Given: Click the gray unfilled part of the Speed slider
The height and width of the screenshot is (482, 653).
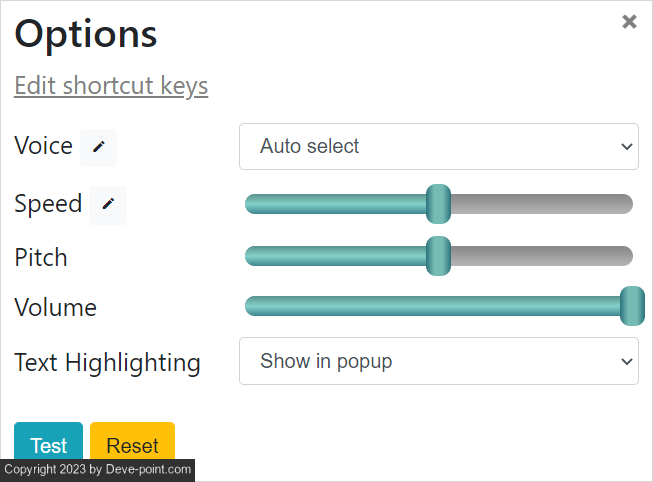Looking at the screenshot, I should click(x=540, y=204).
